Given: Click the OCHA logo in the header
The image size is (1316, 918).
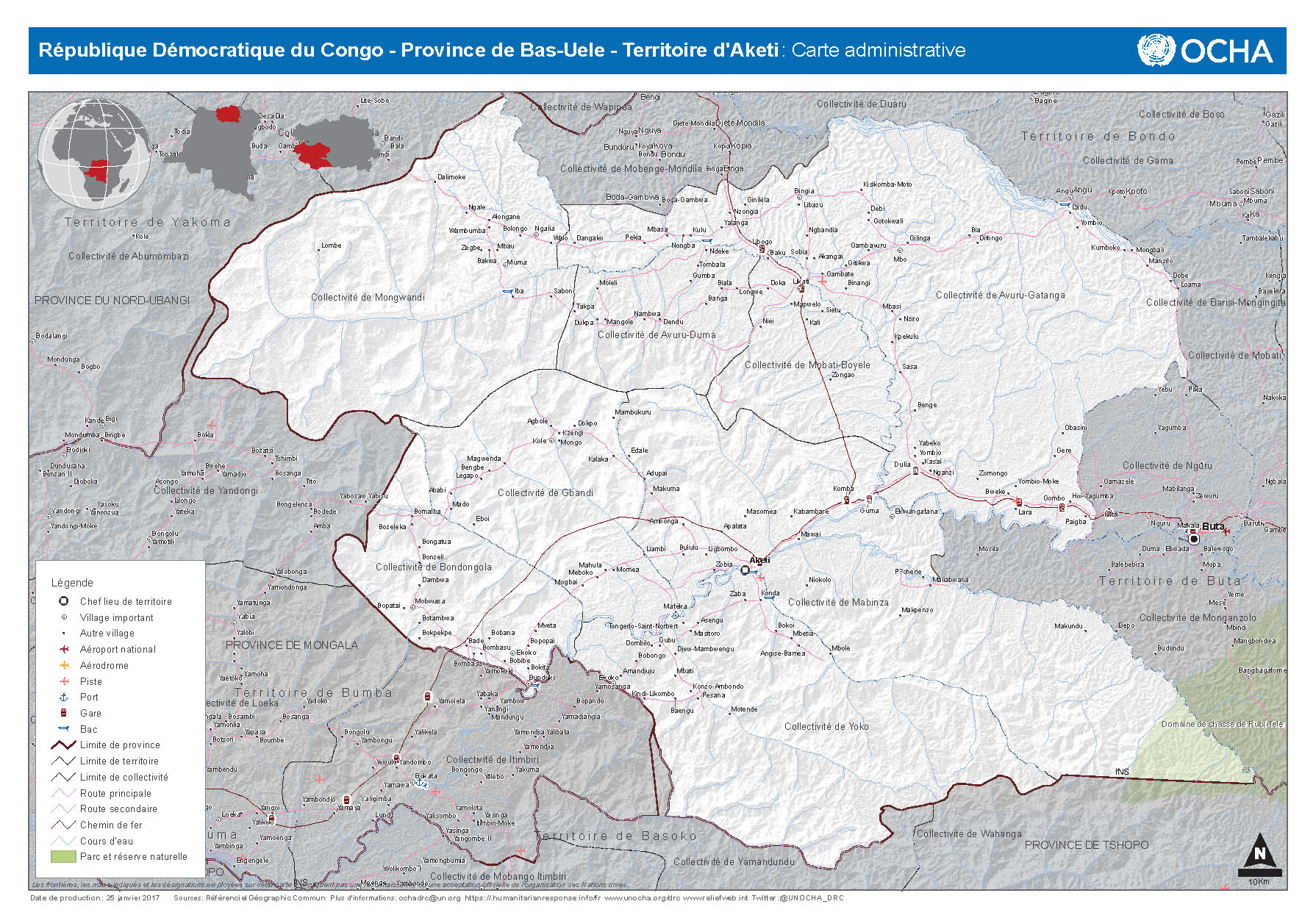Looking at the screenshot, I should [1206, 51].
